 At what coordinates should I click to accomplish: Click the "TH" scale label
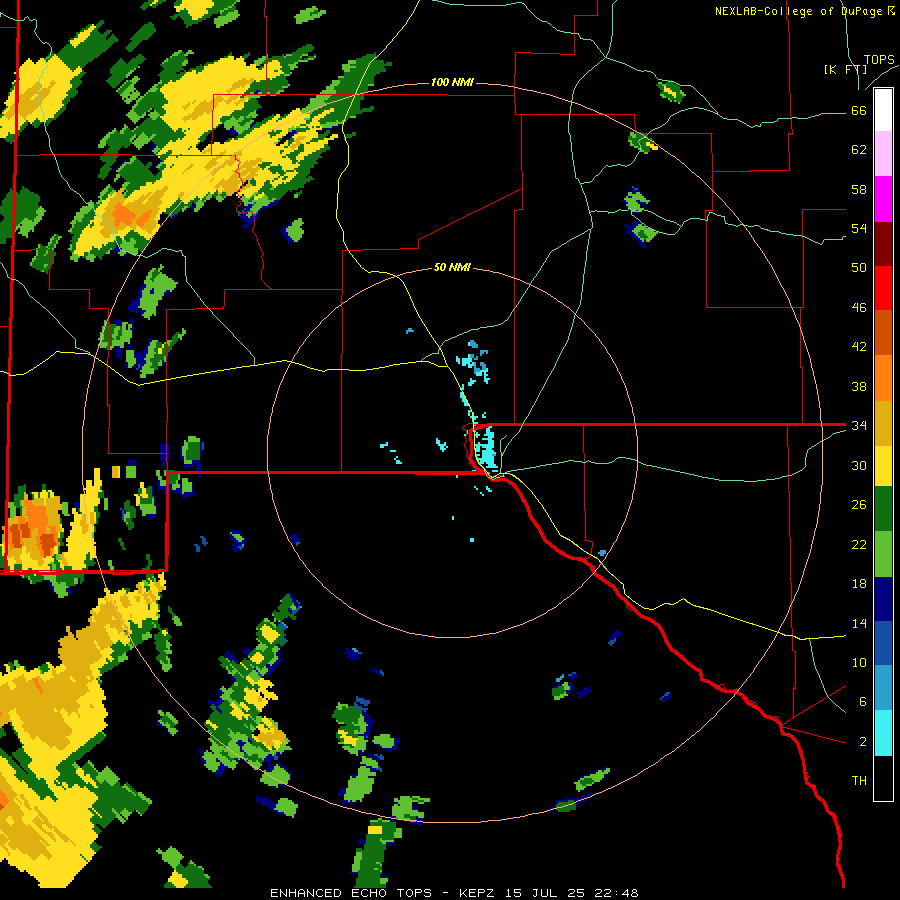point(859,781)
